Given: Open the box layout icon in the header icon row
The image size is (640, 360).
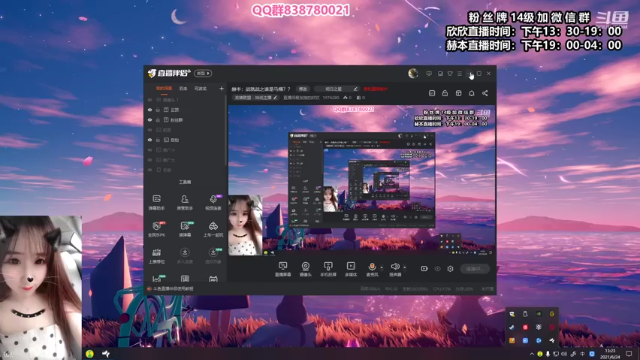Looking at the screenshot, I should coord(458,93).
